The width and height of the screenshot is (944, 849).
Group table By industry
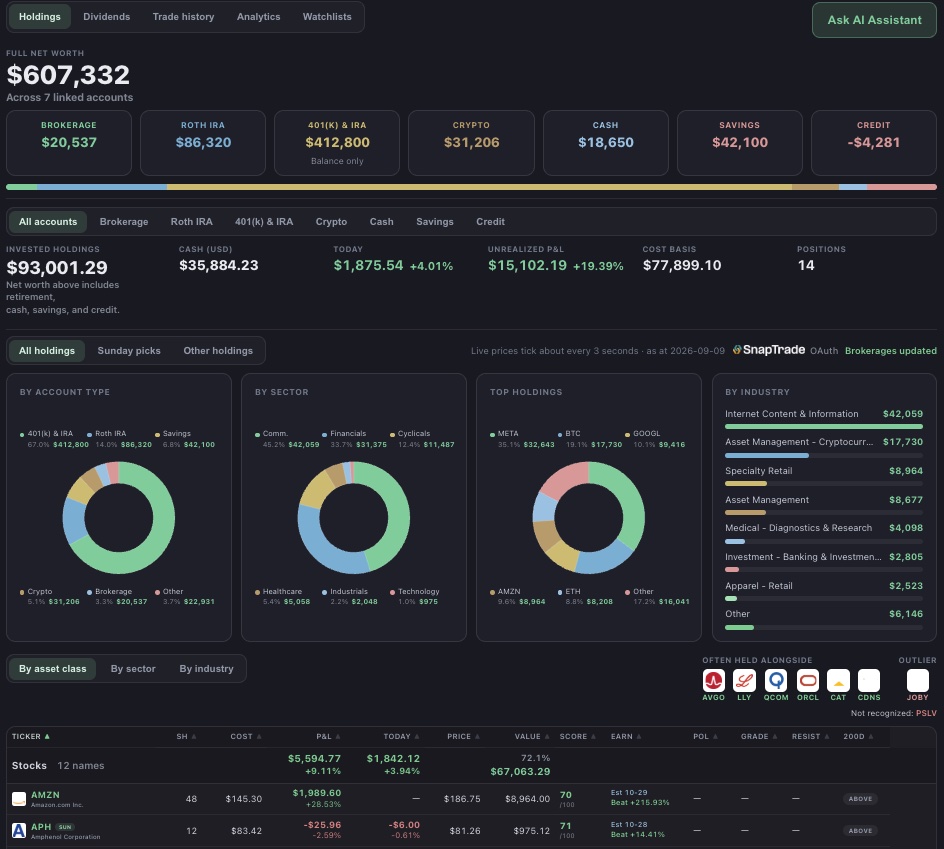206,668
